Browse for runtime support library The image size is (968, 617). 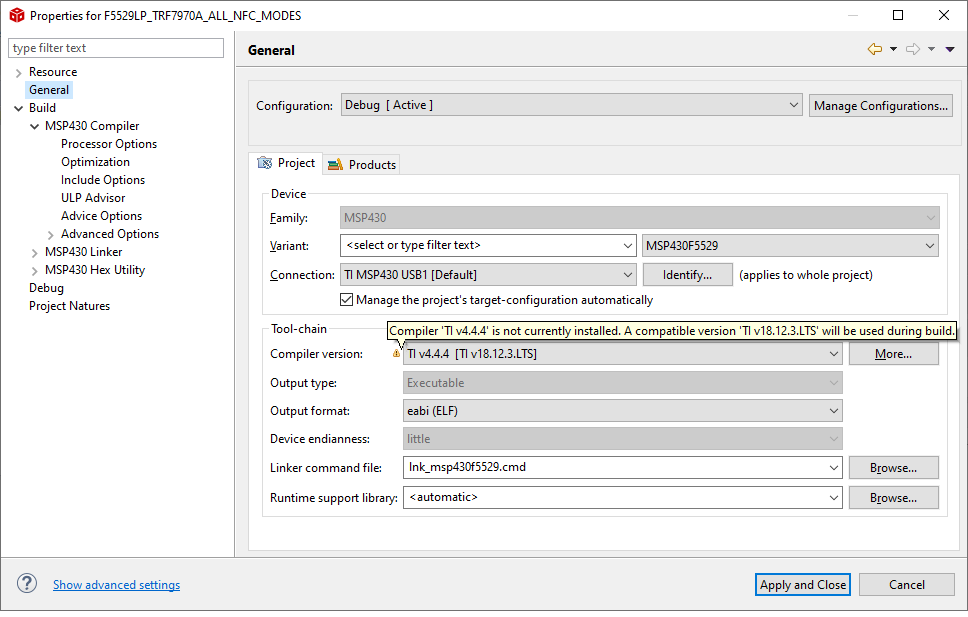coord(894,497)
